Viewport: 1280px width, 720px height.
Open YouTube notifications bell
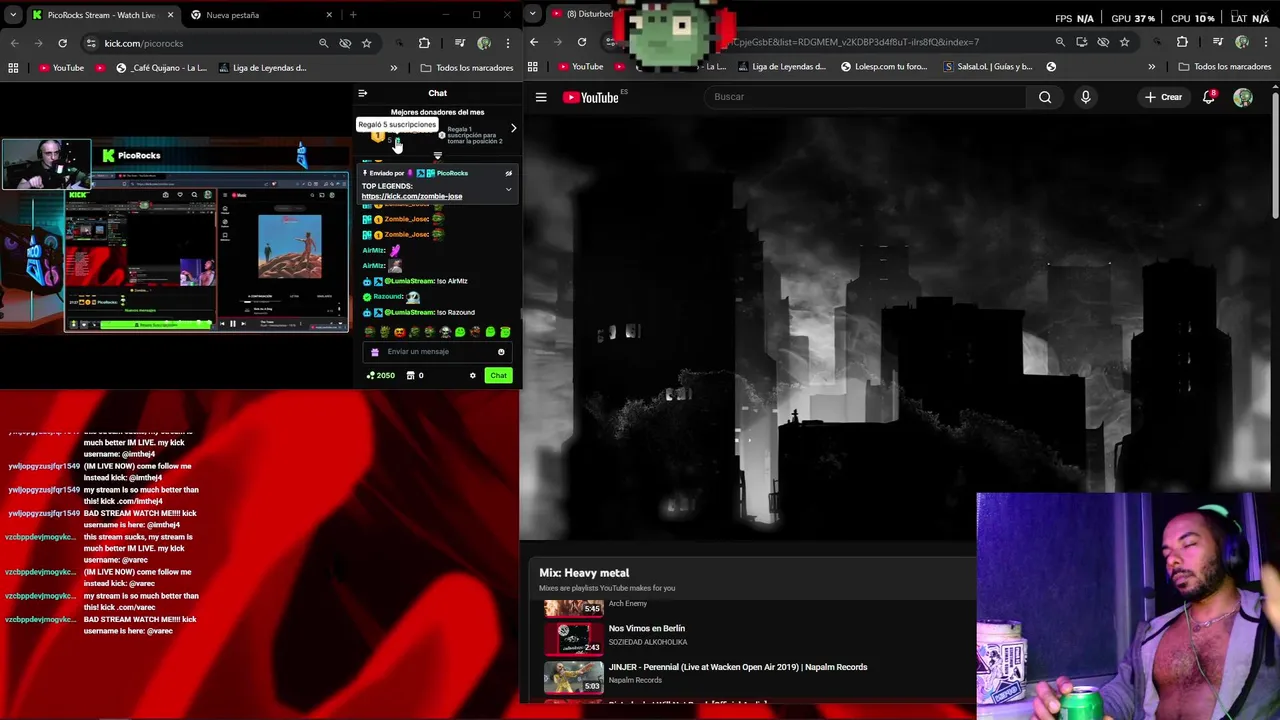point(1209,97)
